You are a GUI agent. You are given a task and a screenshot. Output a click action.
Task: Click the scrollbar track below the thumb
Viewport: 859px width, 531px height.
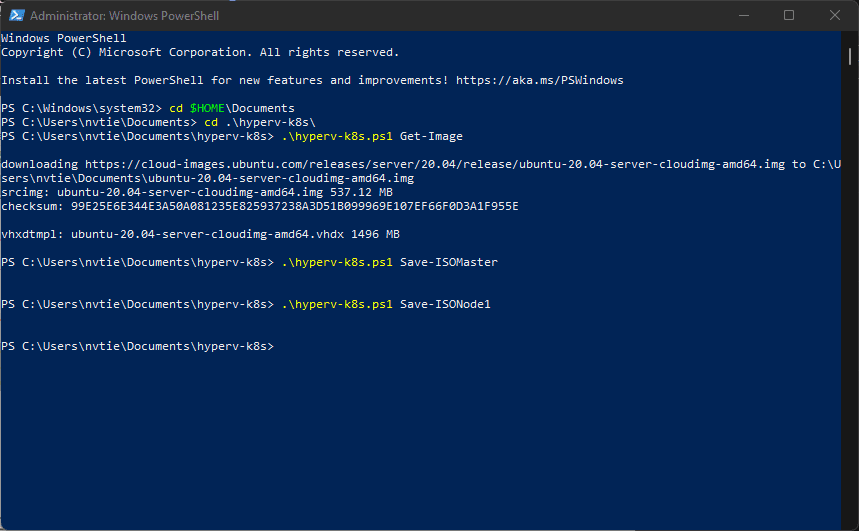click(x=850, y=296)
